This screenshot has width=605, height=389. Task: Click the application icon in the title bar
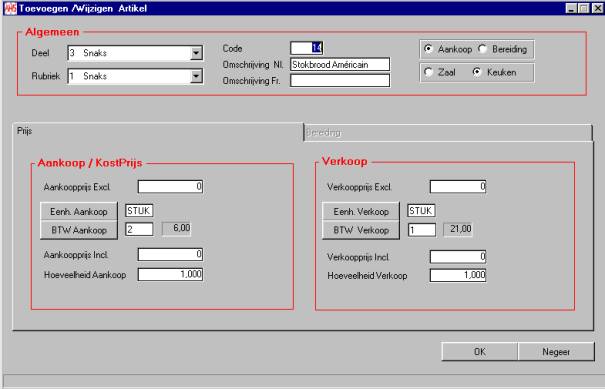coord(10,8)
